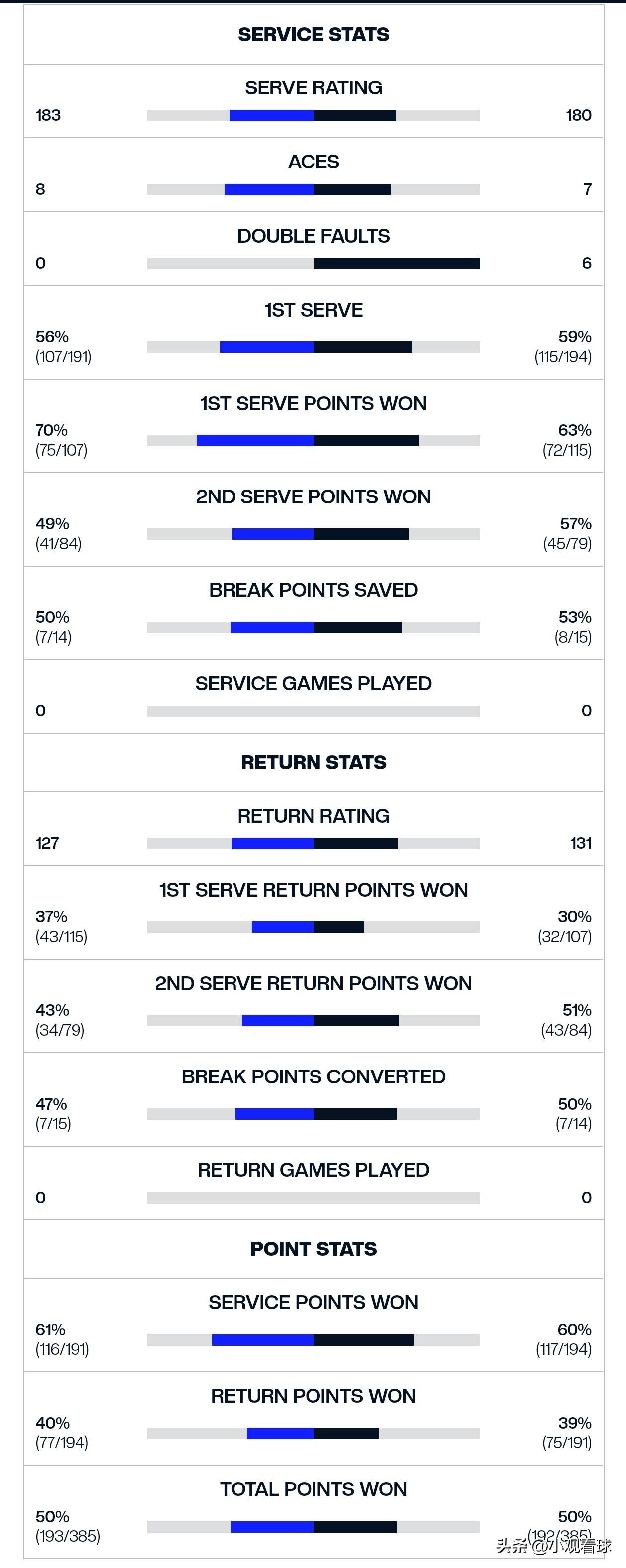Click the 1ST SERVE POINTS WON bar

click(x=313, y=441)
